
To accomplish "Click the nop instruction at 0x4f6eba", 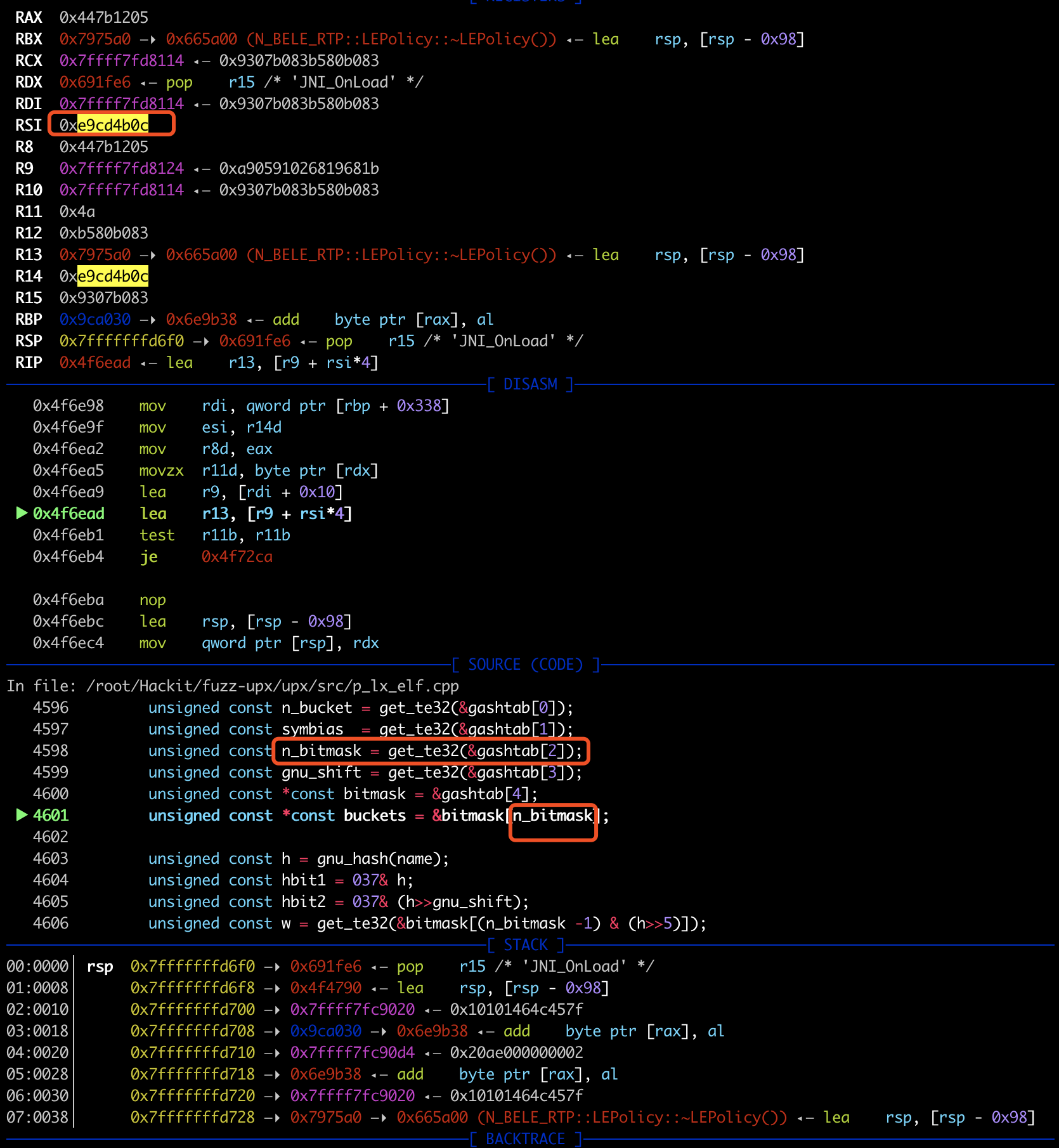I will click(x=153, y=600).
